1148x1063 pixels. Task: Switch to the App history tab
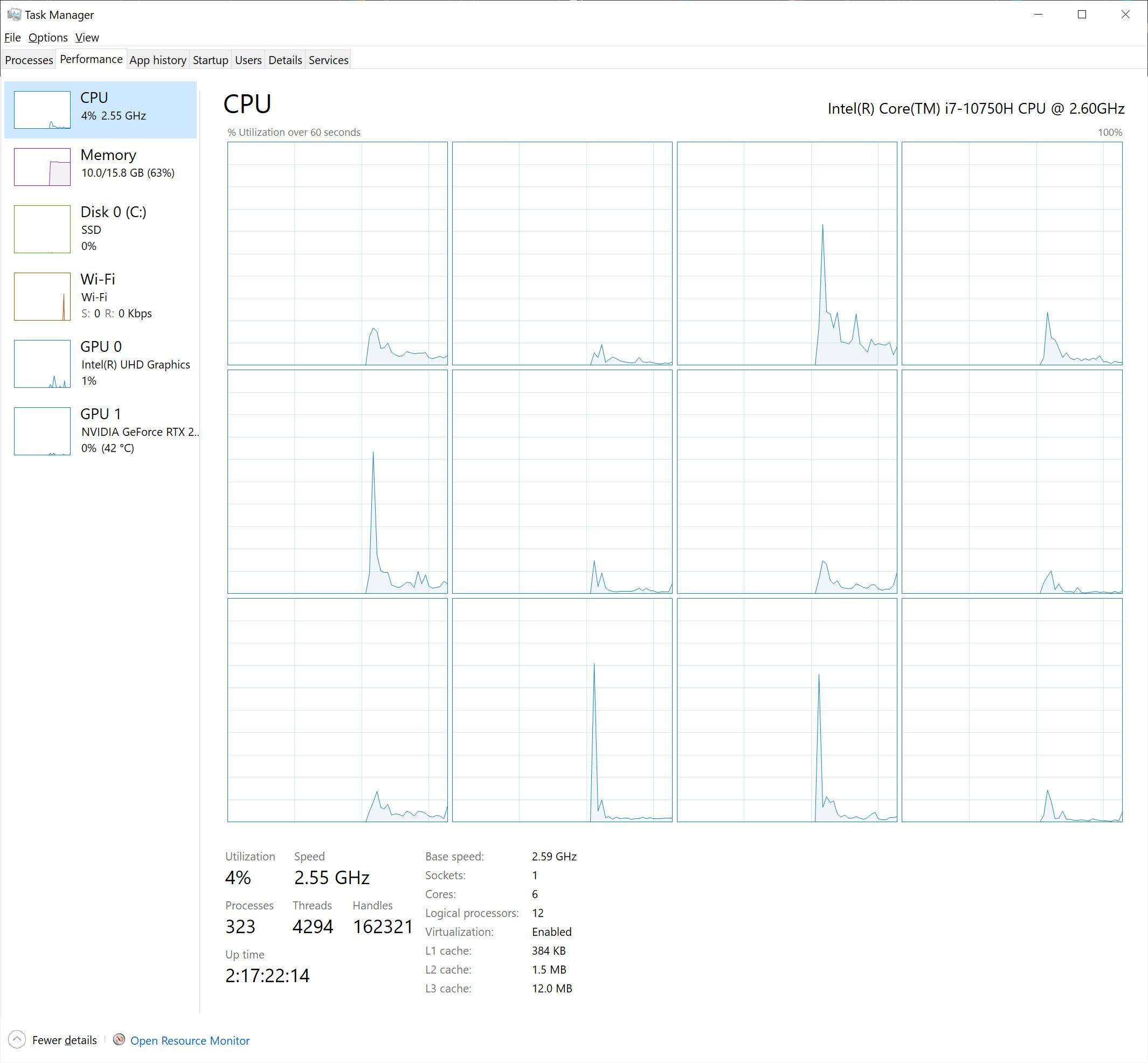click(158, 60)
